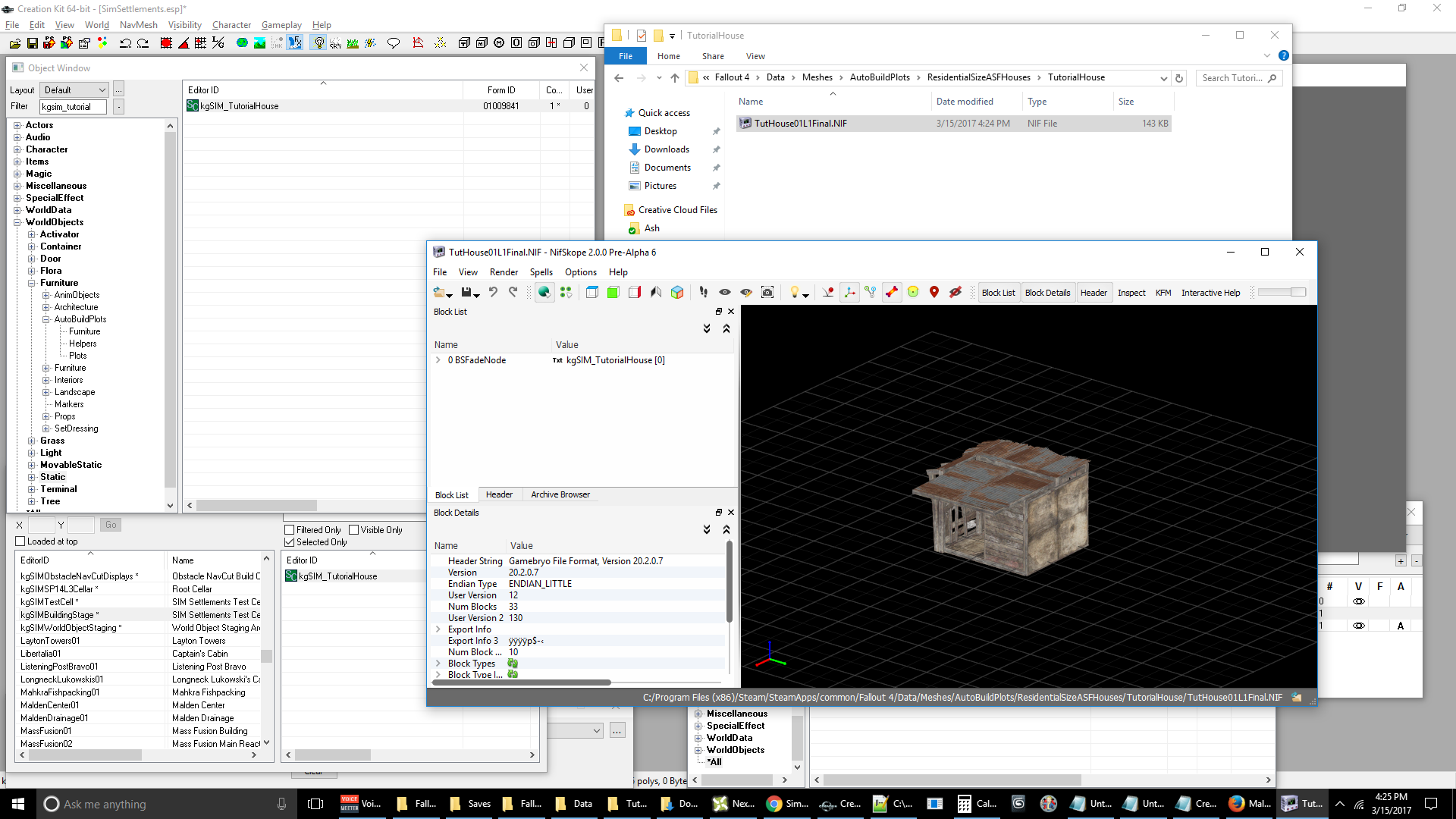Click the Up arrow in File Explorer navigation
Screen dimensions: 1456x819
[x=674, y=78]
